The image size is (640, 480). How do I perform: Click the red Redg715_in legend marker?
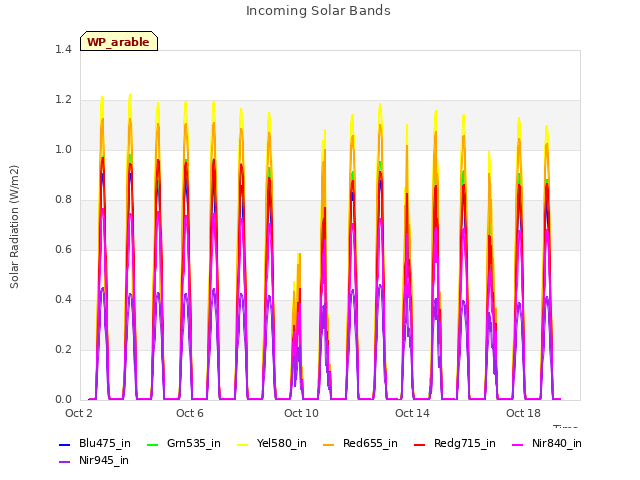(419, 444)
